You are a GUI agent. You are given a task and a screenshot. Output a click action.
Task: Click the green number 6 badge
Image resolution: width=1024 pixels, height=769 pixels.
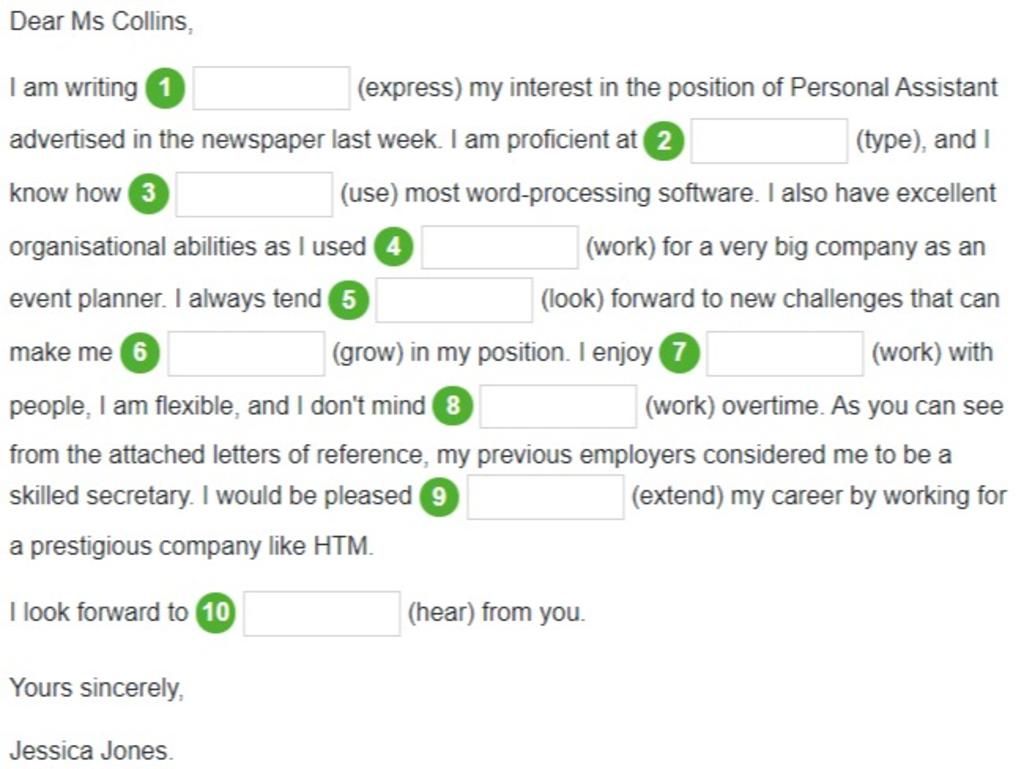[140, 353]
